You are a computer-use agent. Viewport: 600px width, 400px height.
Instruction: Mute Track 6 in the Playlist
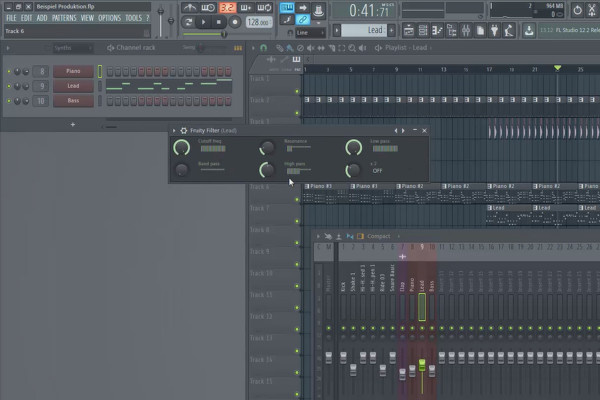click(x=297, y=199)
